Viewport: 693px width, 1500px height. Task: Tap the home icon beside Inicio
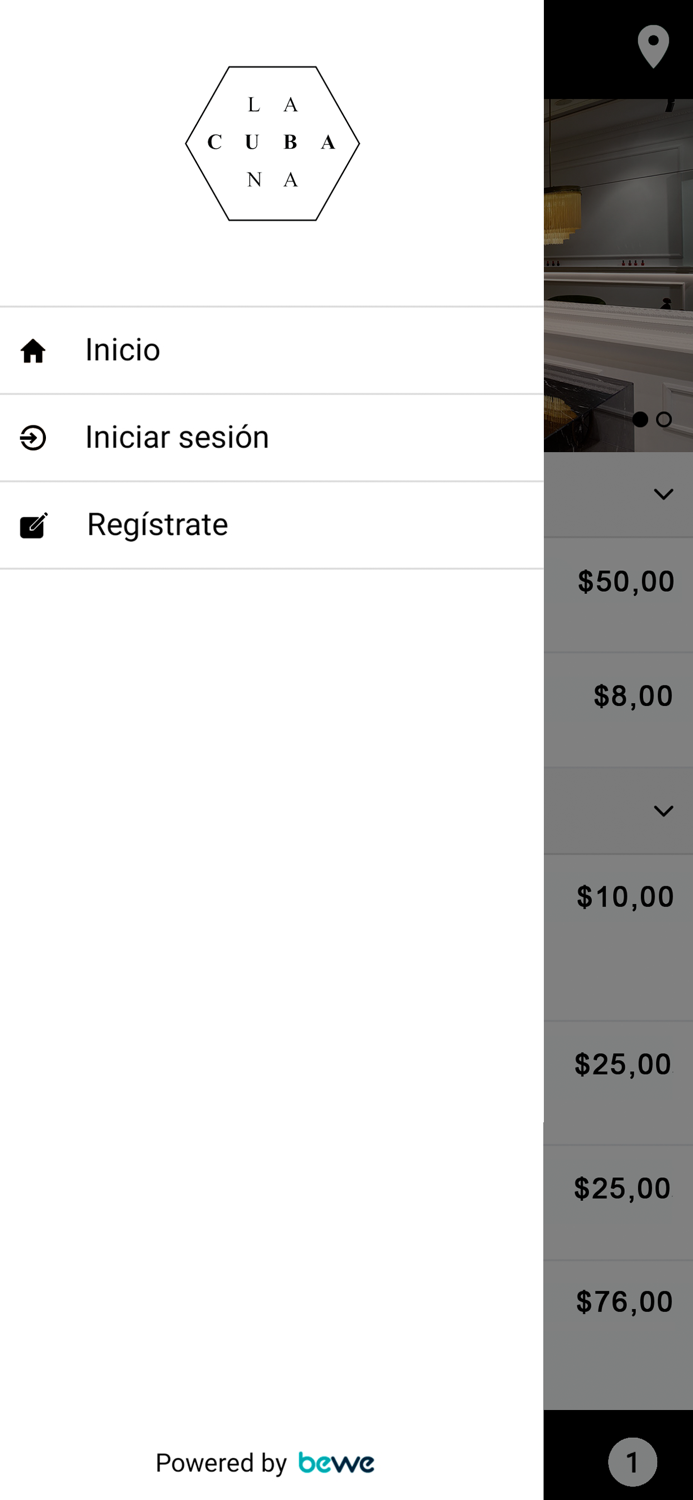coord(33,351)
